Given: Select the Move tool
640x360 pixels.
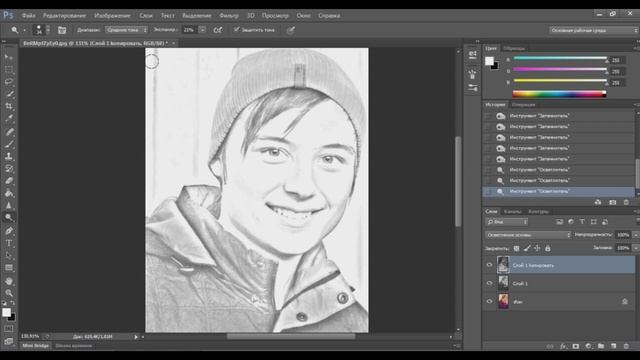Looking at the screenshot, I should coord(9,57).
